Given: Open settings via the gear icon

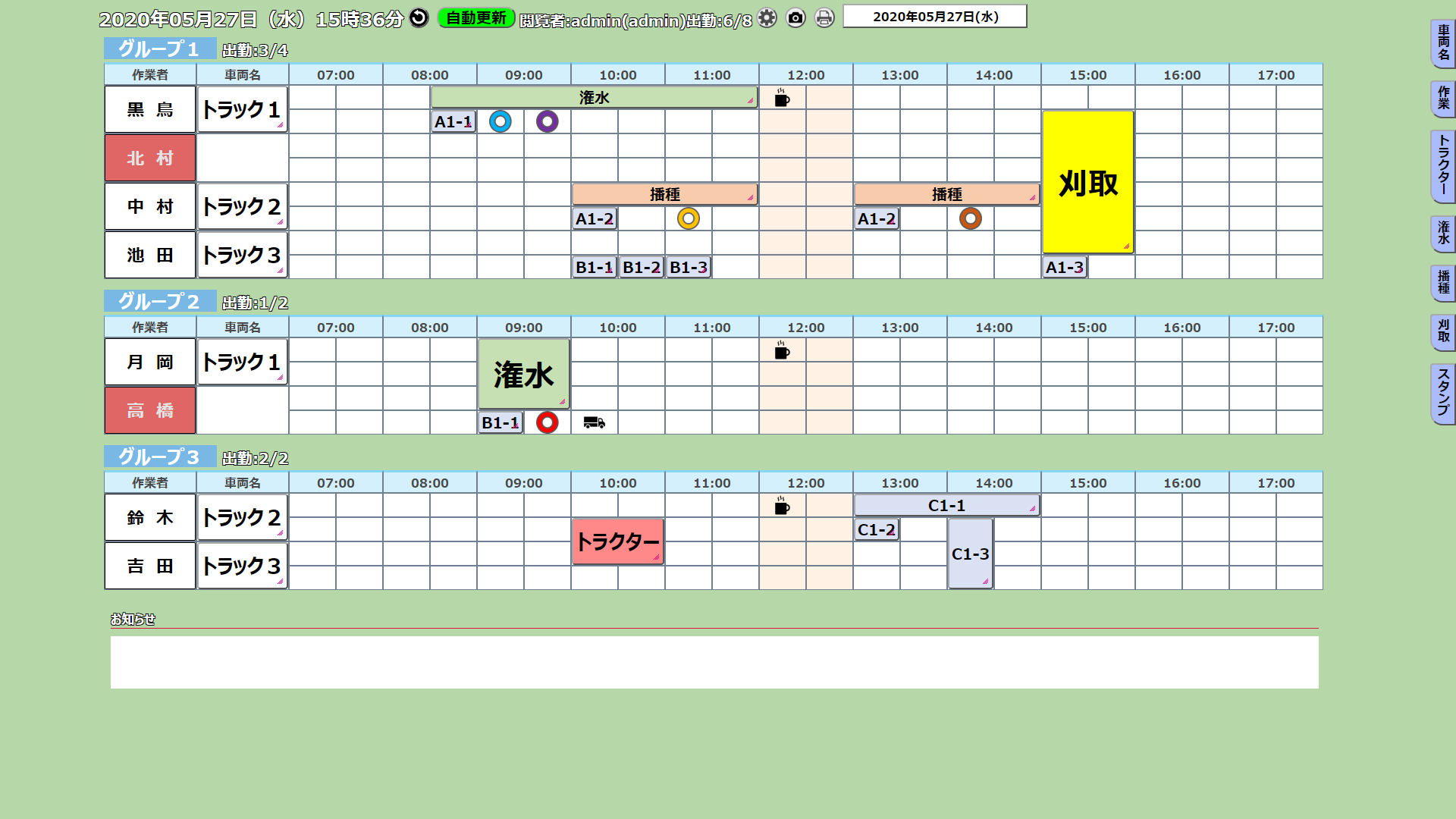Looking at the screenshot, I should coord(767,18).
